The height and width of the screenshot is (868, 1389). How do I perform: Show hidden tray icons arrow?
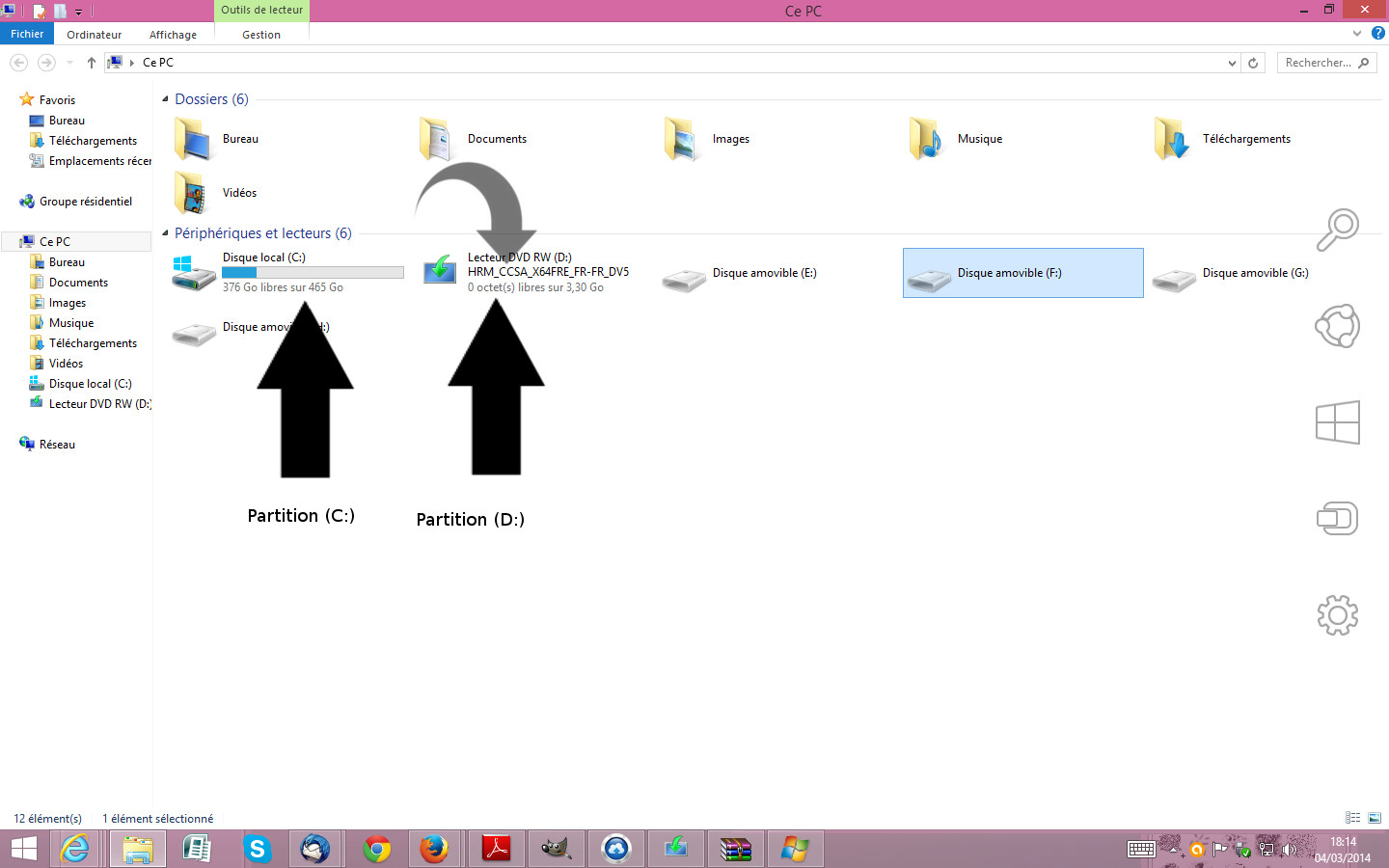pyautogui.click(x=1174, y=850)
